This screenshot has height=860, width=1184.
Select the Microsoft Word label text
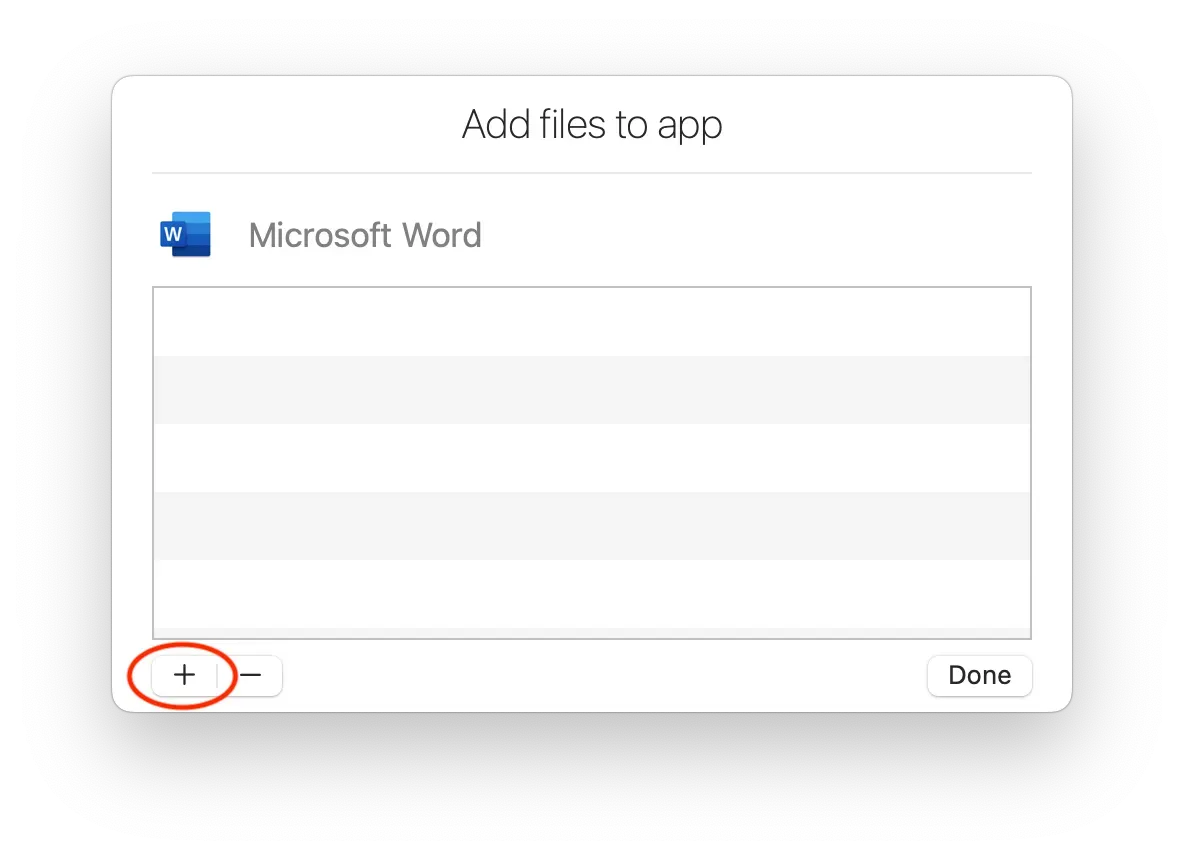[365, 235]
